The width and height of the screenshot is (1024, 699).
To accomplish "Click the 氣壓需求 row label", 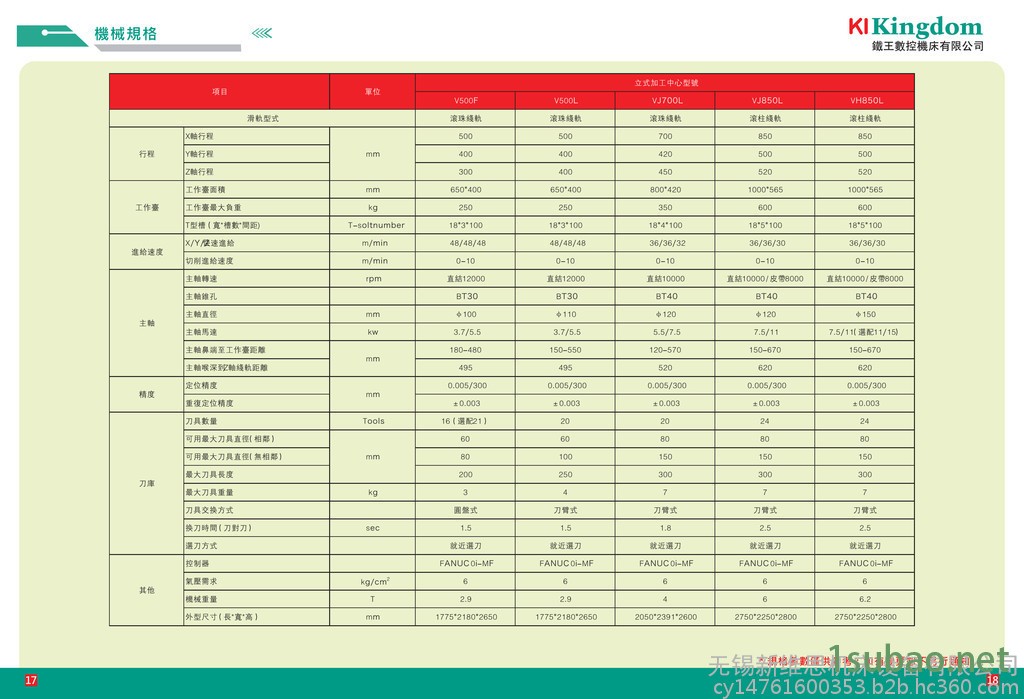I will 201,581.
